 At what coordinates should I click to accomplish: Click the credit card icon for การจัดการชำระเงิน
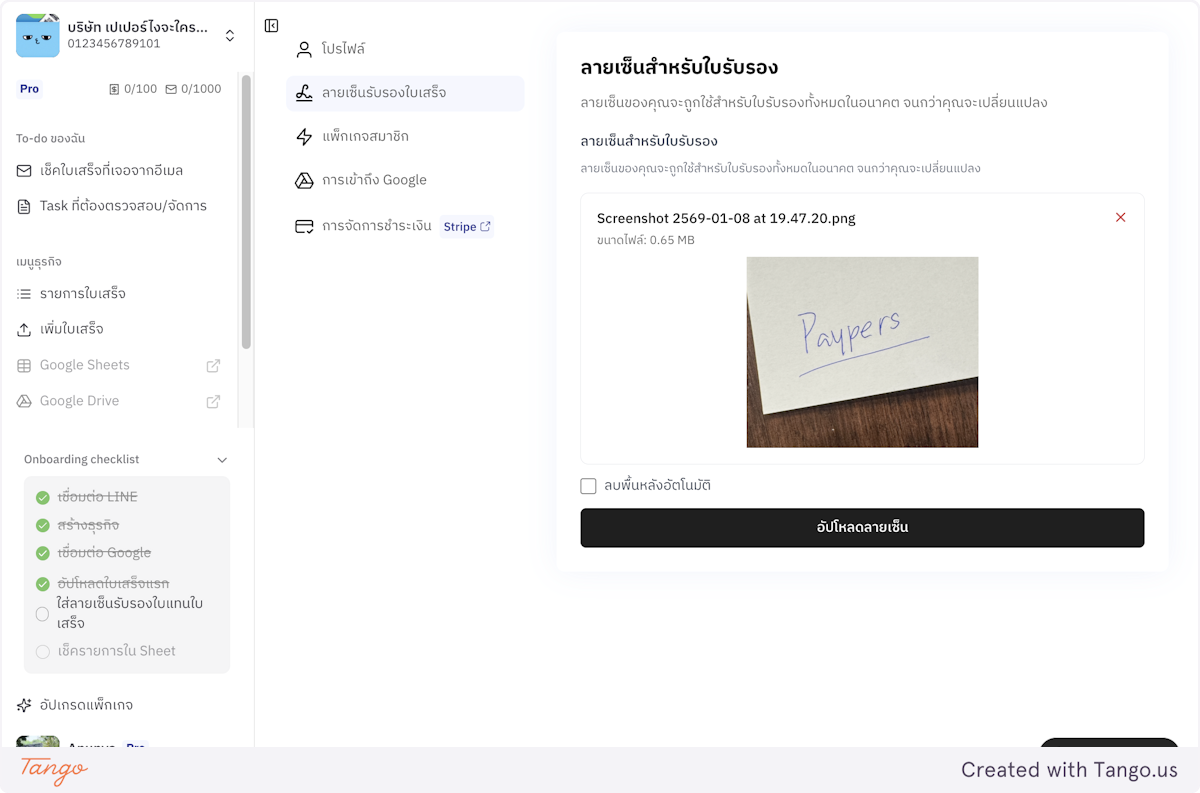[x=304, y=227]
